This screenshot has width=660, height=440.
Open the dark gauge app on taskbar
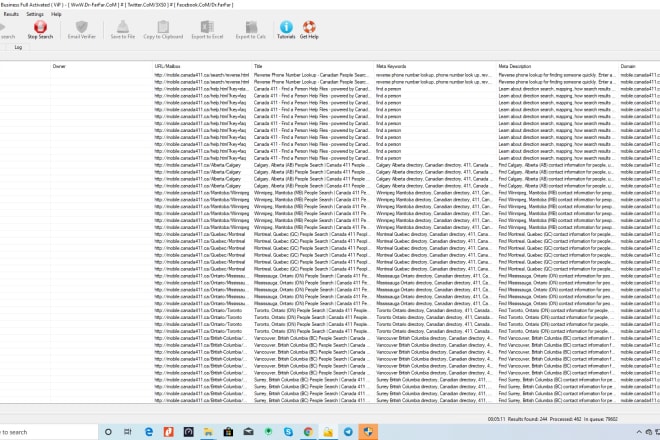[189, 432]
